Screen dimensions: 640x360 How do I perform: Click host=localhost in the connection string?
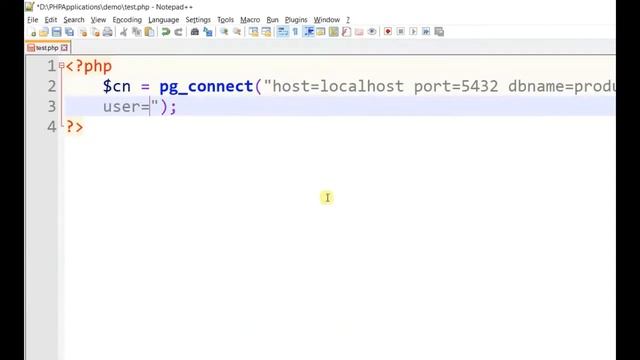[338, 86]
